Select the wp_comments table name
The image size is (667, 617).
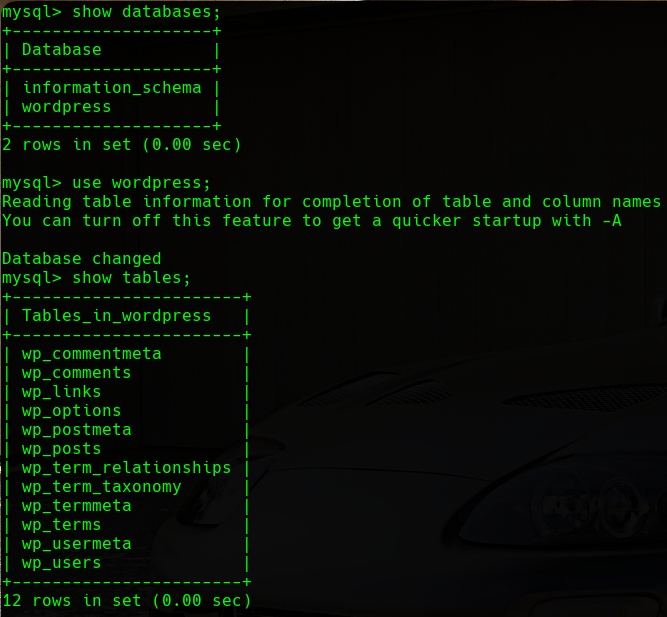pyautogui.click(x=77, y=373)
